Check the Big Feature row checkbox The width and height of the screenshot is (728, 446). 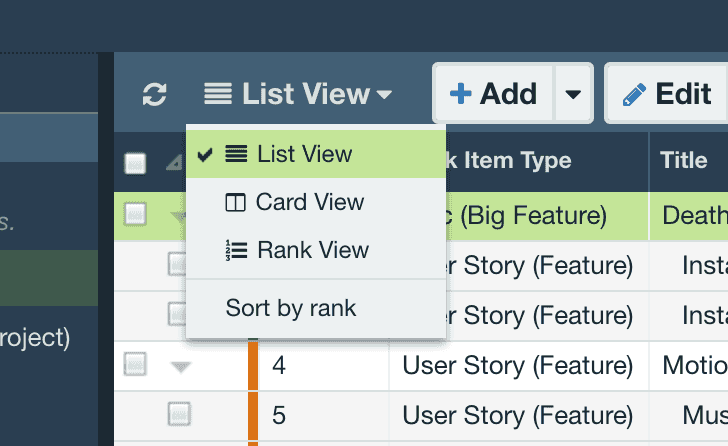point(135,214)
